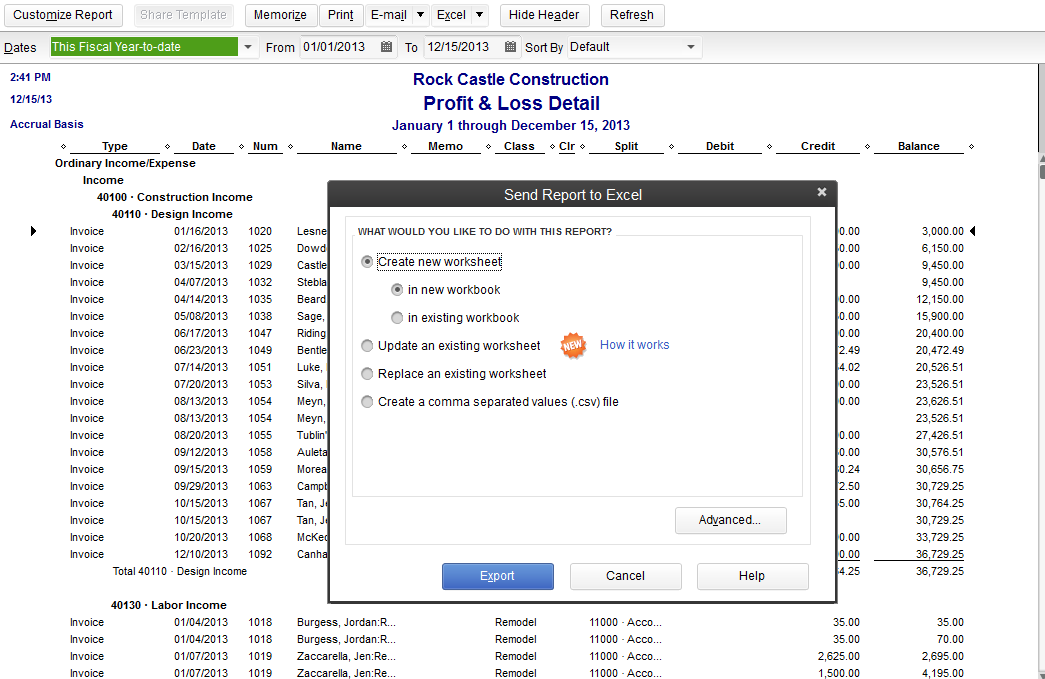This screenshot has width=1045, height=679.
Task: Click the Name column header
Action: (x=347, y=146)
